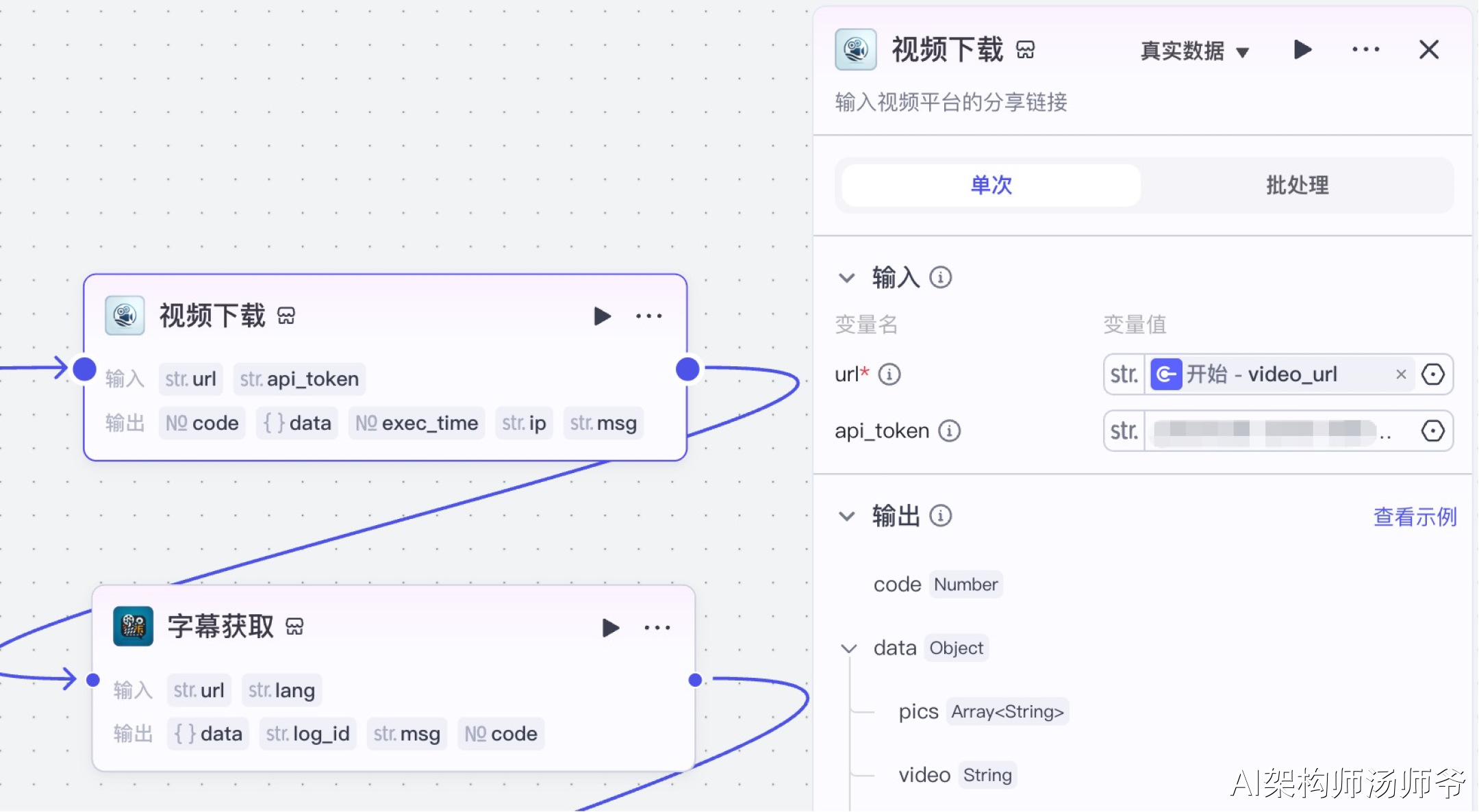The image size is (1479, 812).
Task: Close the 视频下载 side panel
Action: pos(1429,50)
